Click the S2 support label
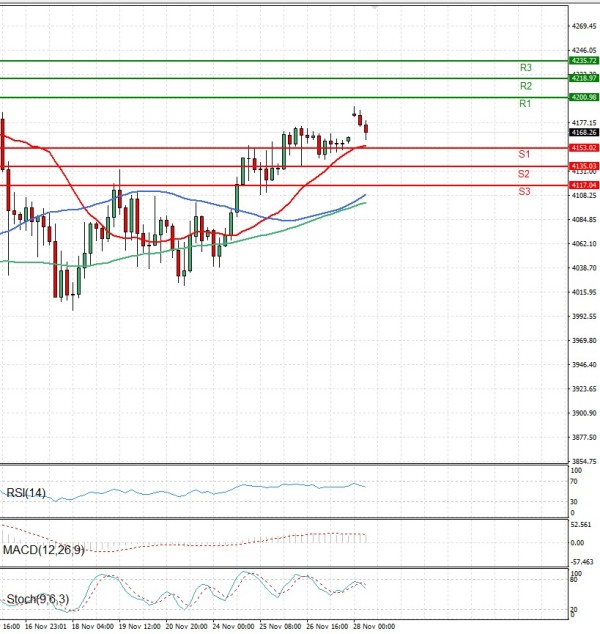600x634 pixels. tap(524, 174)
